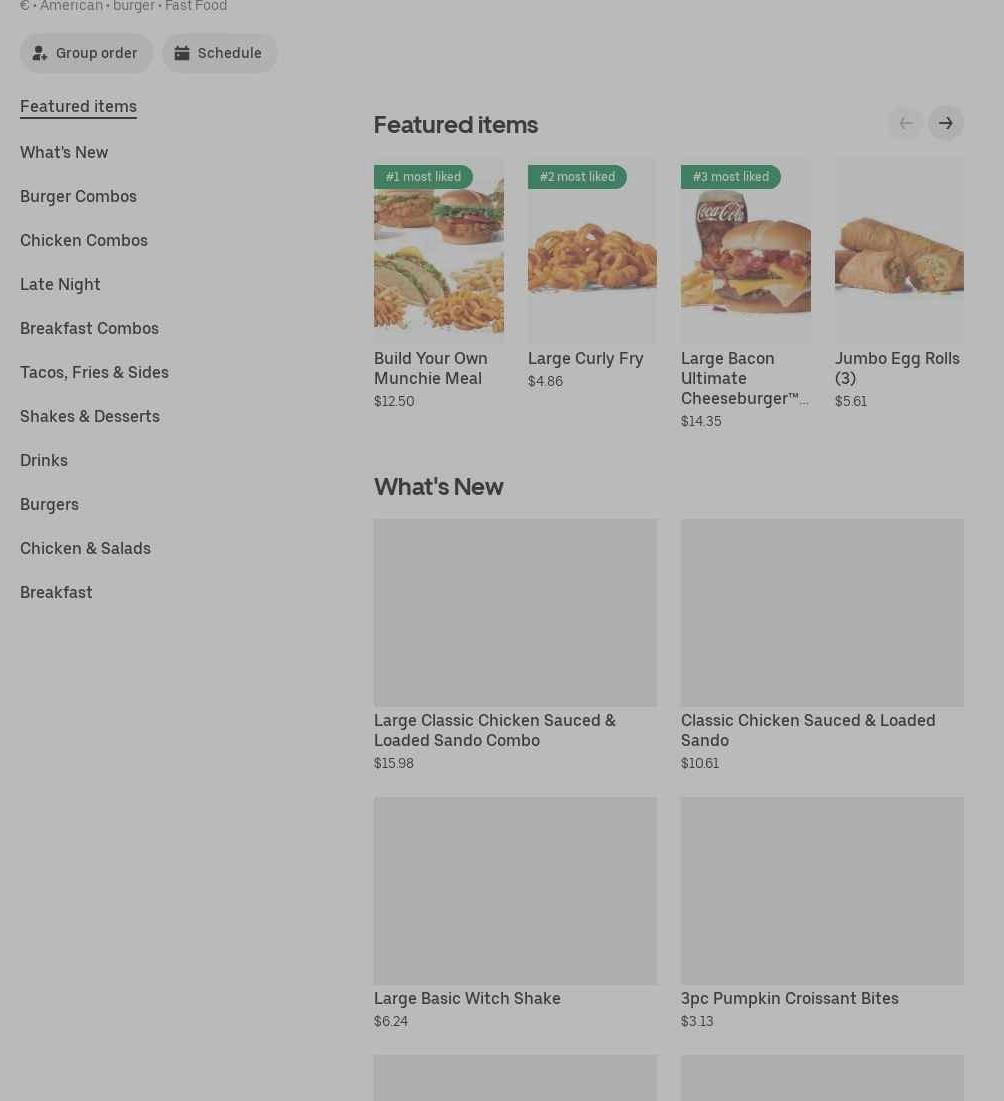Jump to the What's New menu section
The width and height of the screenshot is (1004, 1101).
point(64,152)
